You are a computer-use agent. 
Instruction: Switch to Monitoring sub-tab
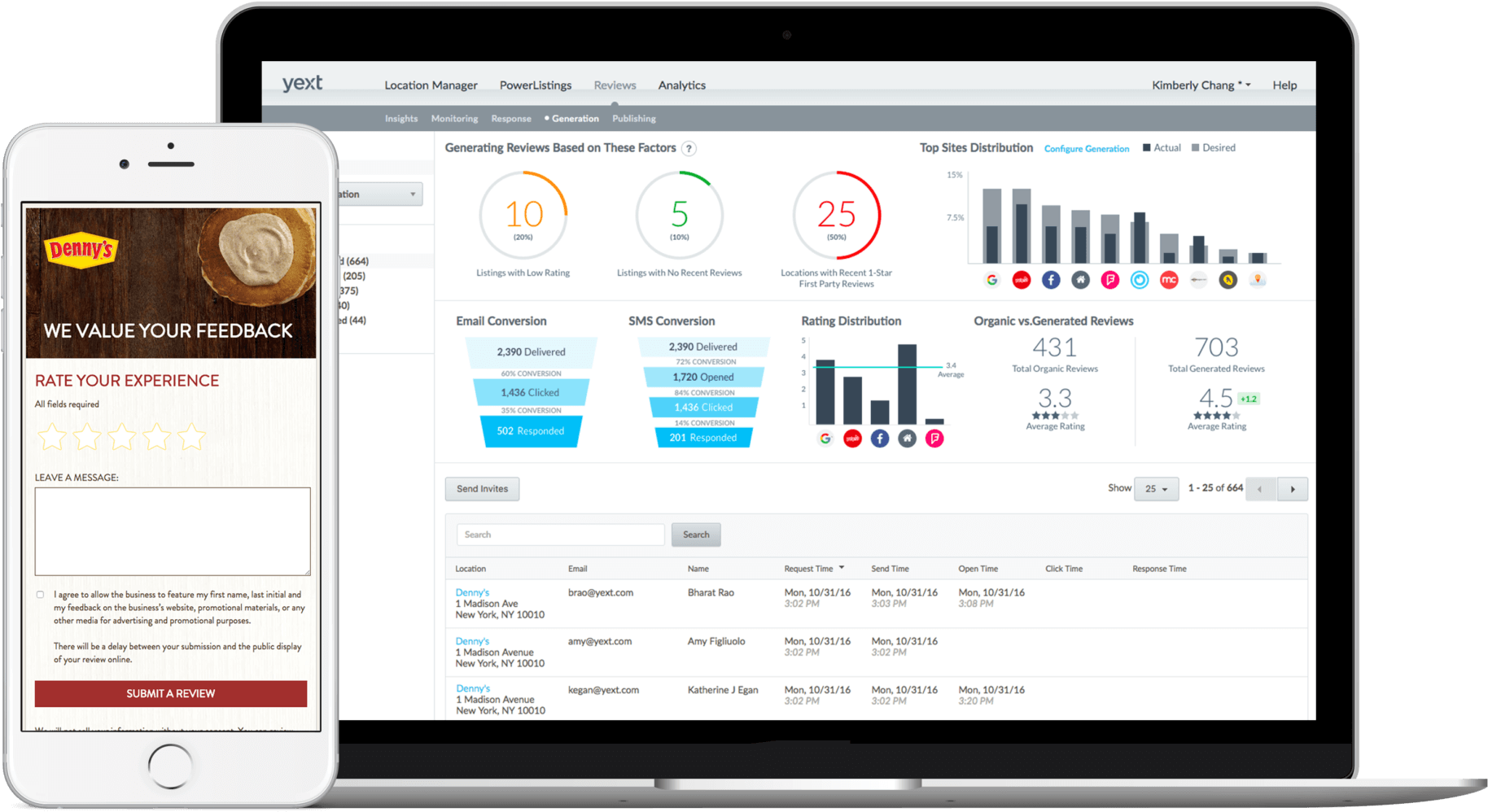pyautogui.click(x=454, y=119)
